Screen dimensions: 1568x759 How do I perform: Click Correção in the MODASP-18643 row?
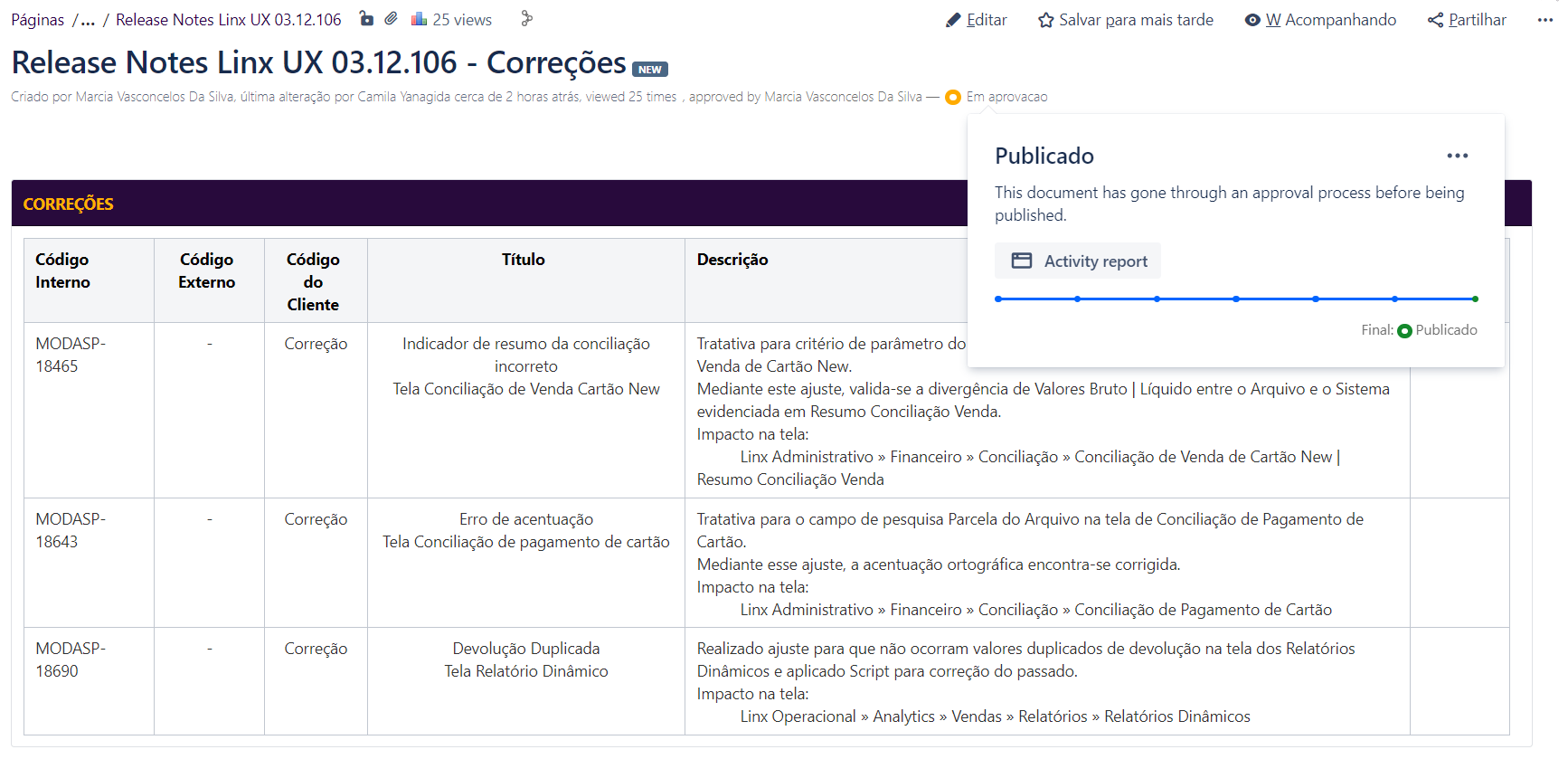pos(316,519)
